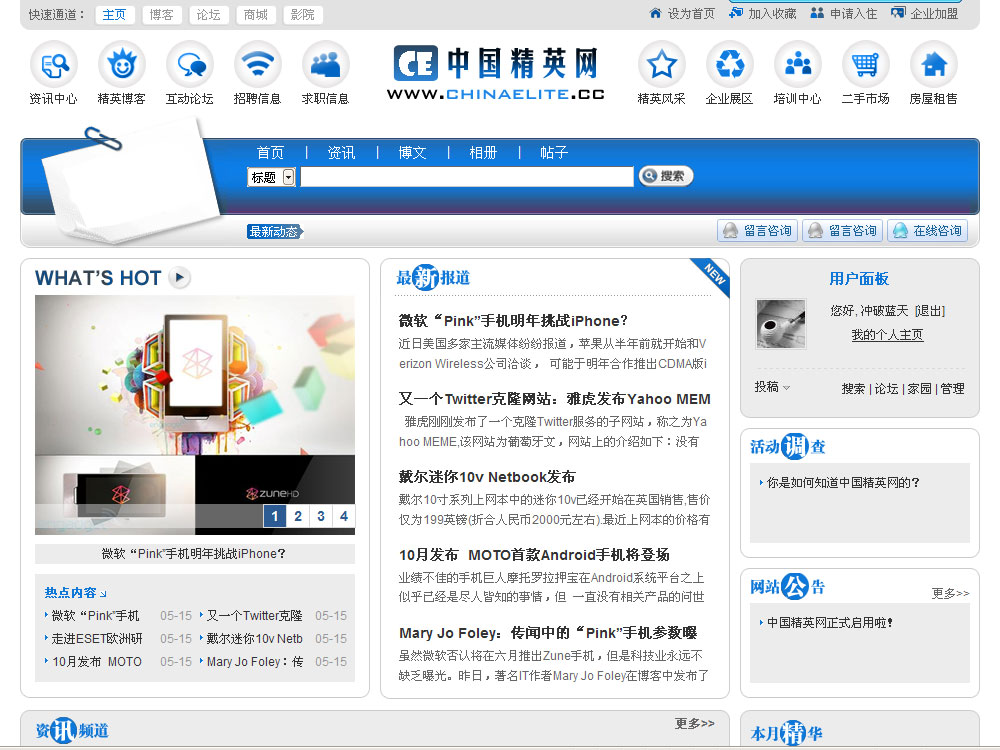This screenshot has height=750, width=1000.
Task: Click the first 留言咨询 button
Action: click(x=758, y=230)
